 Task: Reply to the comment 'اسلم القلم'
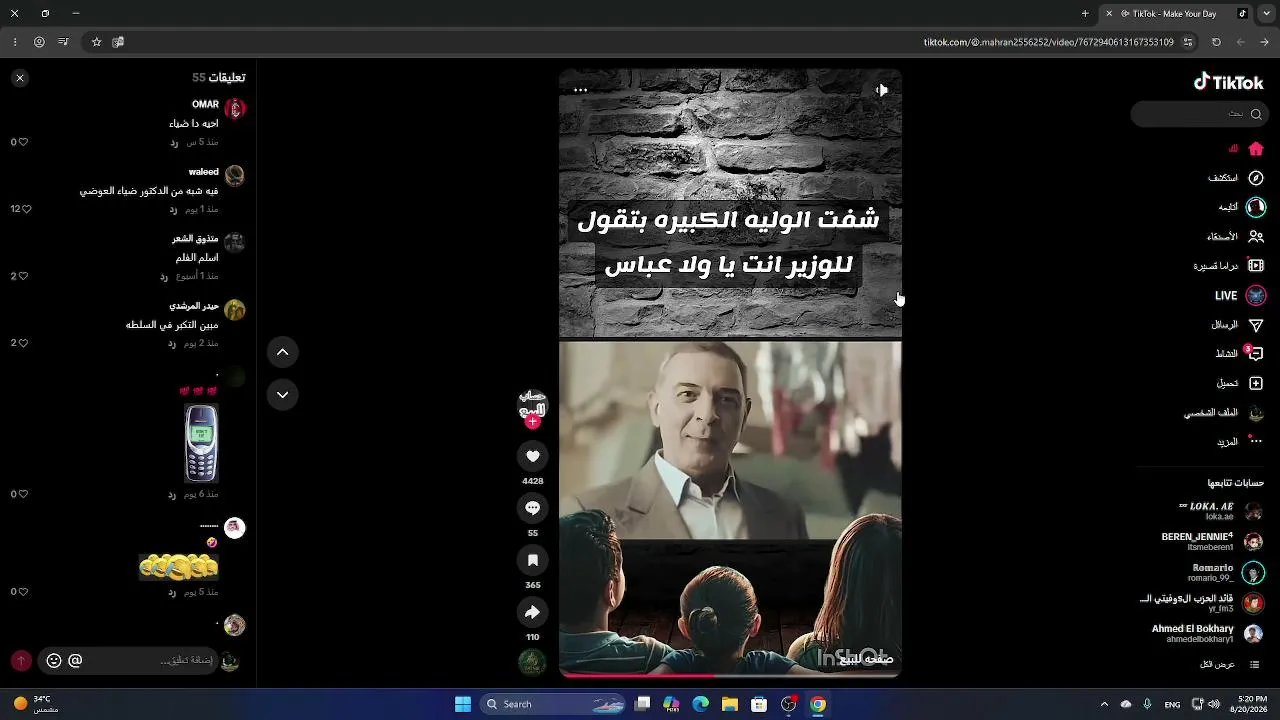click(164, 276)
